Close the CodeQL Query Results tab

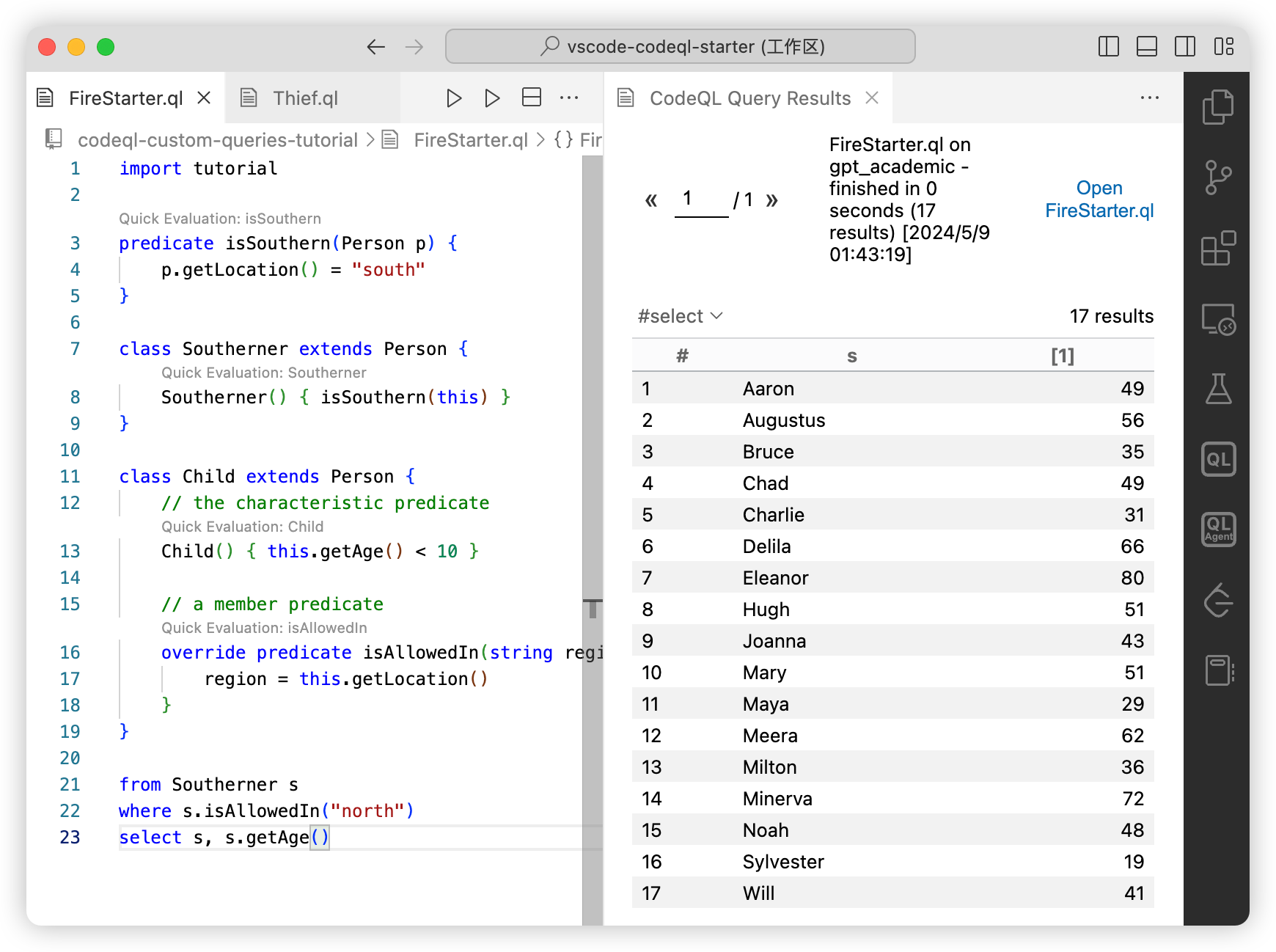coord(872,98)
